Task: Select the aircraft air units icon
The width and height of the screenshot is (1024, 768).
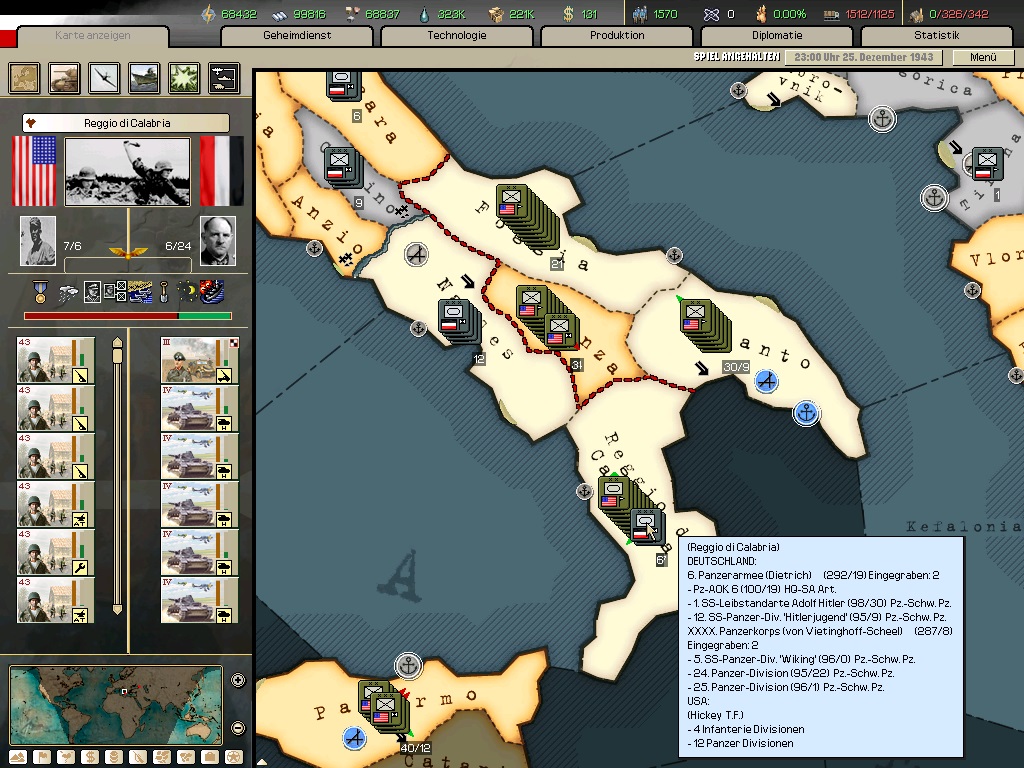Action: pos(104,78)
